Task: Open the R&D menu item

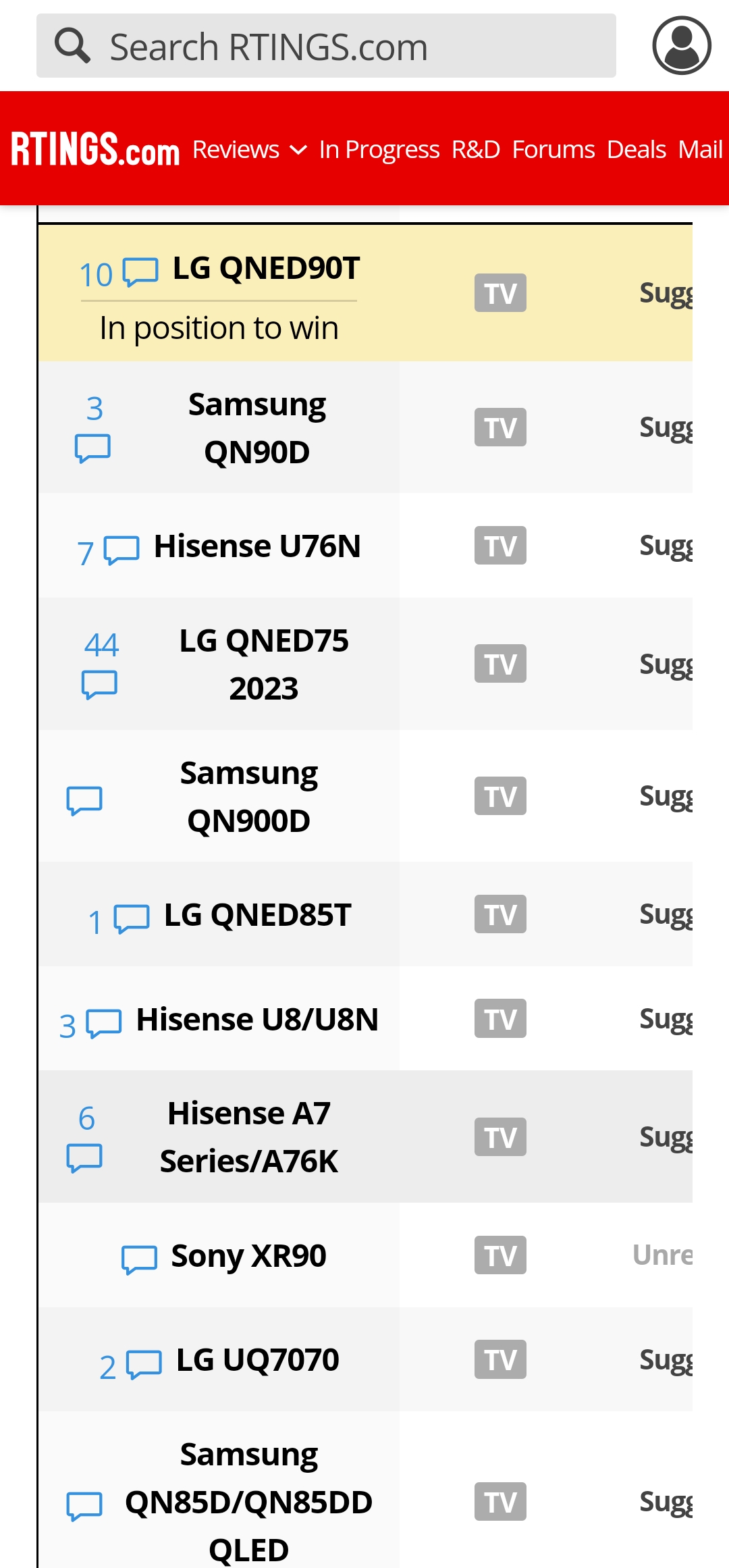Action: [x=476, y=149]
